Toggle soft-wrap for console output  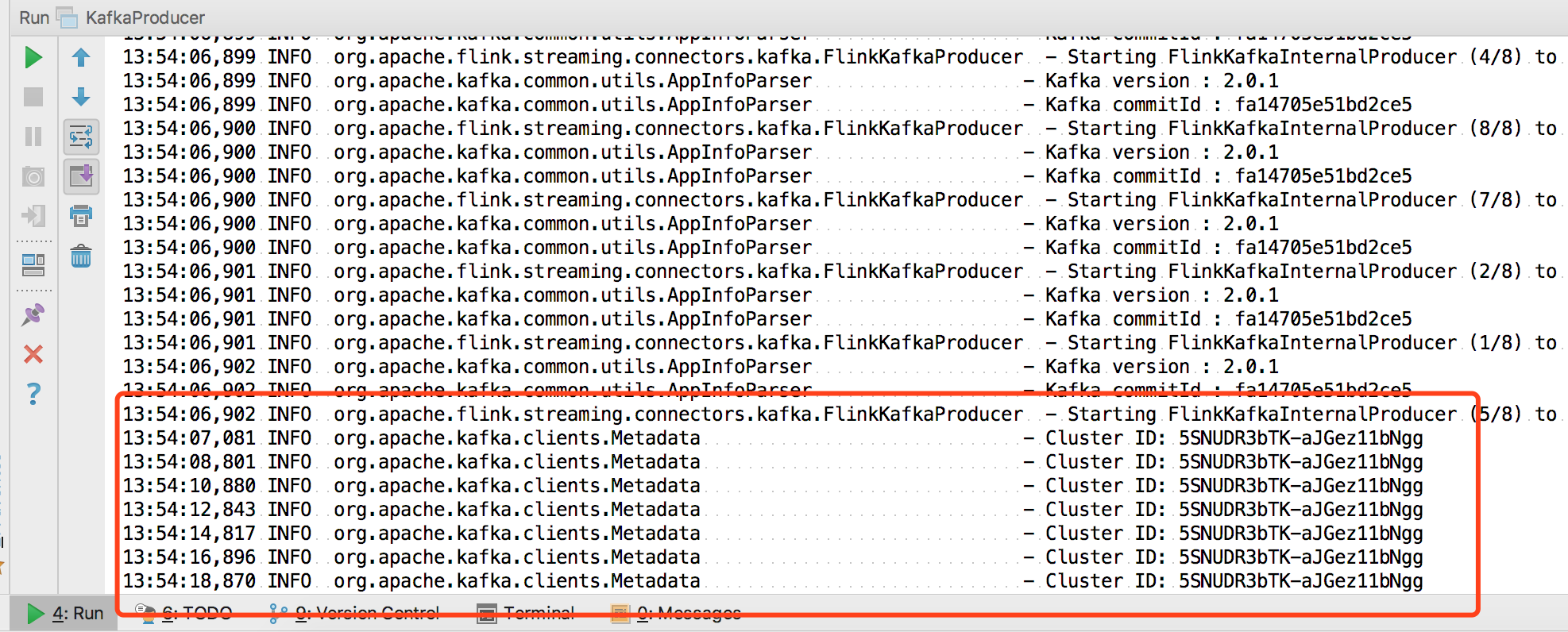[81, 137]
